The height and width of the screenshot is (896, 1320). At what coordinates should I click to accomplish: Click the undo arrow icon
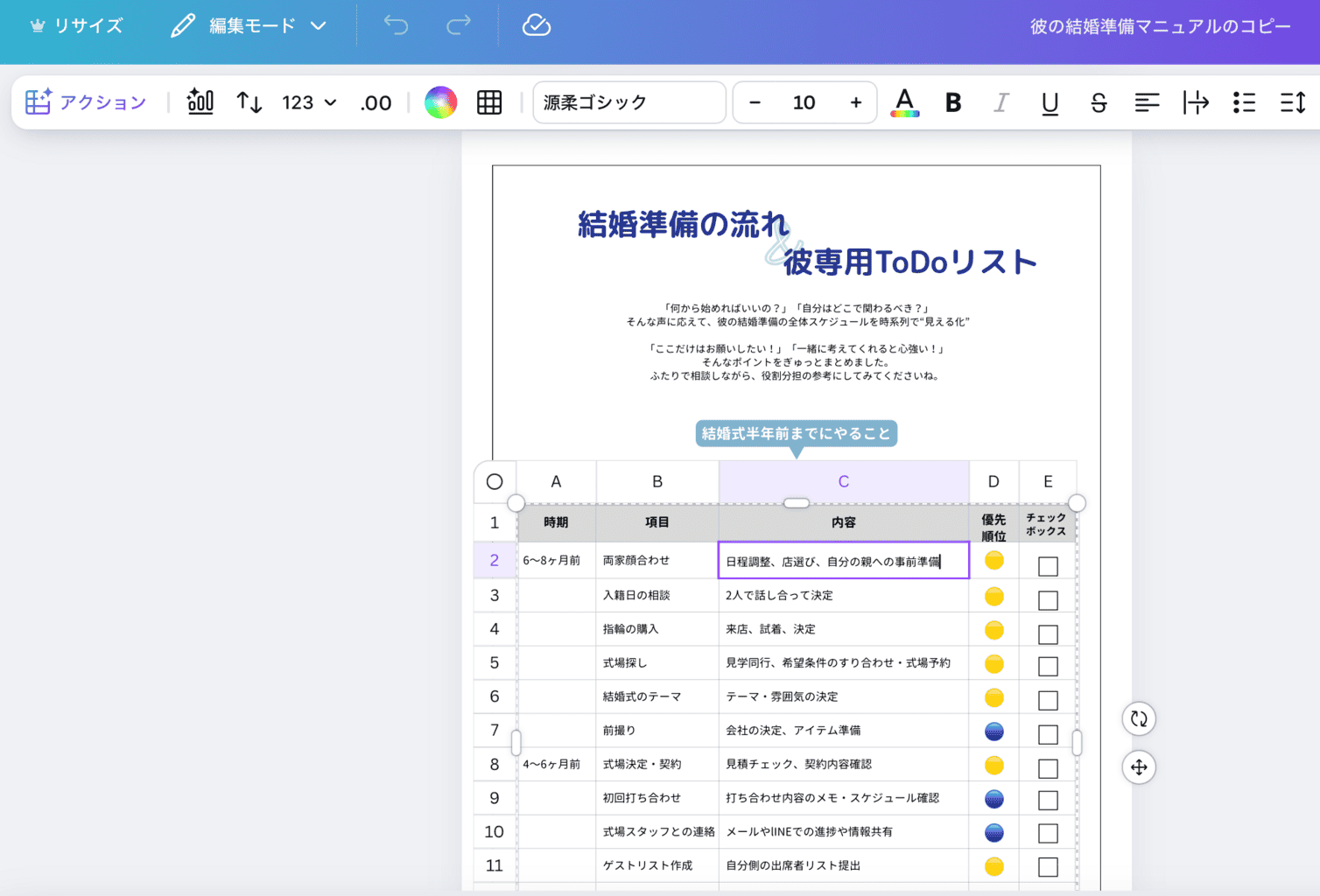[396, 25]
